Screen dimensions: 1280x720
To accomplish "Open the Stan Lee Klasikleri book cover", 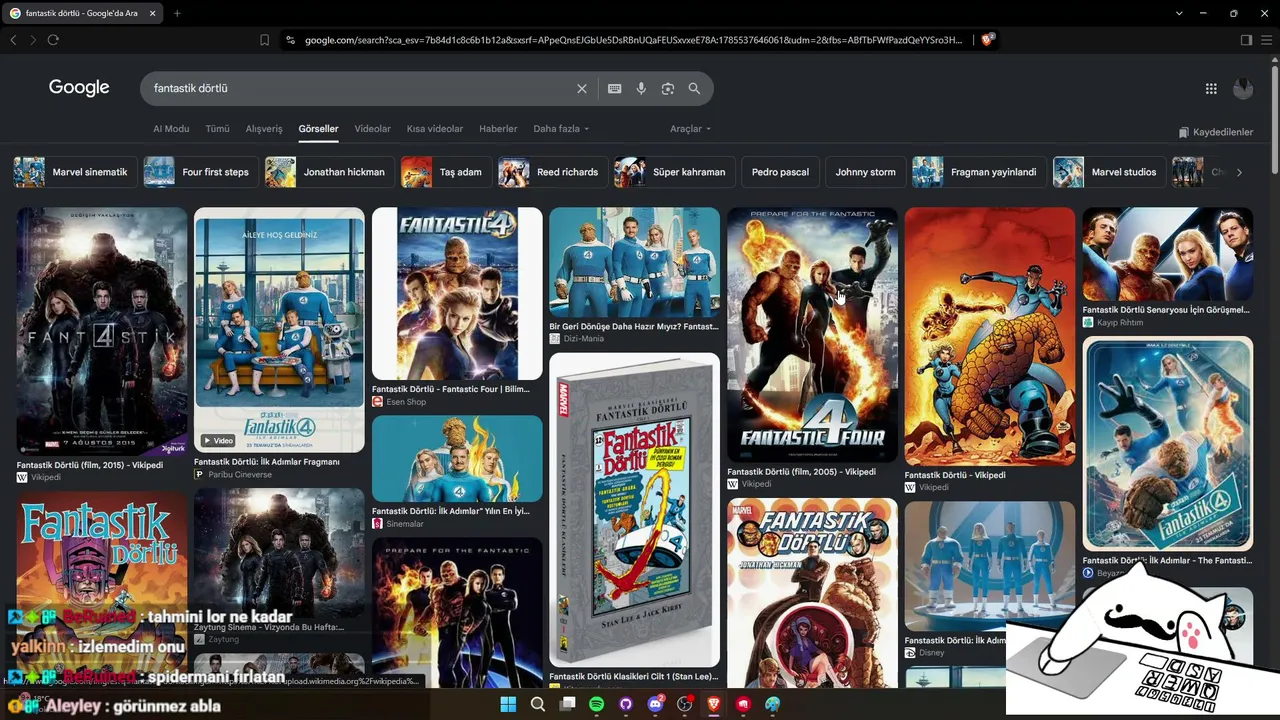I will (x=634, y=510).
